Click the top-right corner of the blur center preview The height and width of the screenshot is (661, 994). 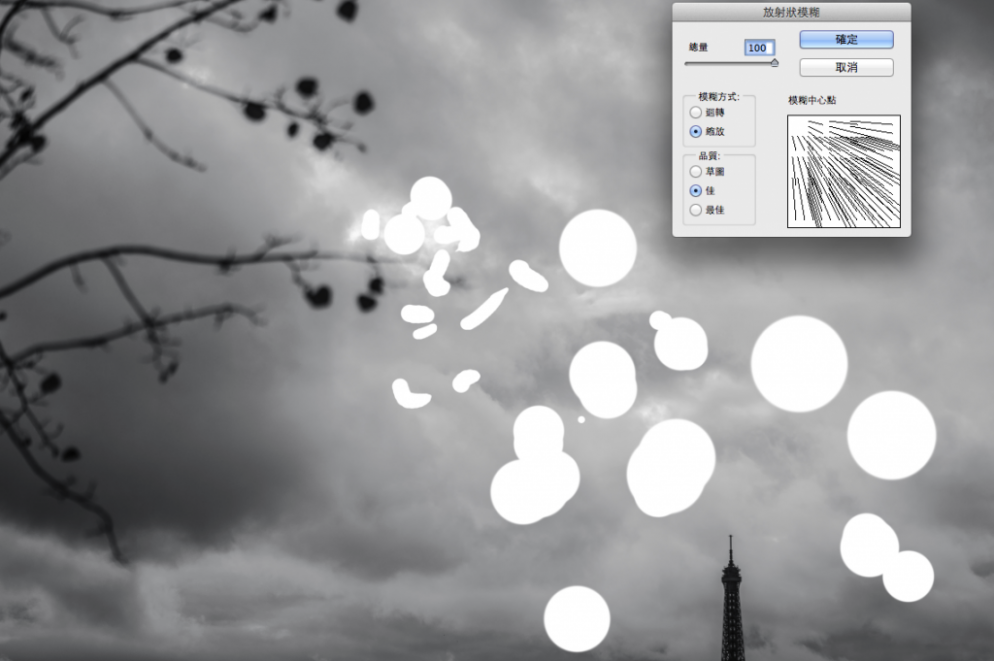point(898,118)
